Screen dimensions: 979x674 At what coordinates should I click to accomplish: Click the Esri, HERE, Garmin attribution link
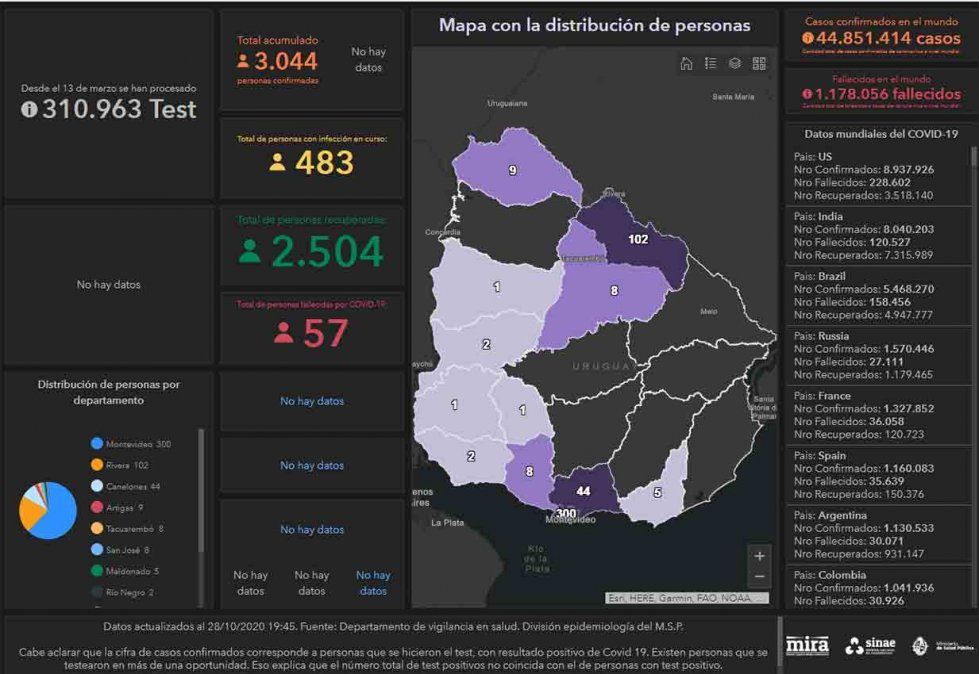click(x=685, y=598)
